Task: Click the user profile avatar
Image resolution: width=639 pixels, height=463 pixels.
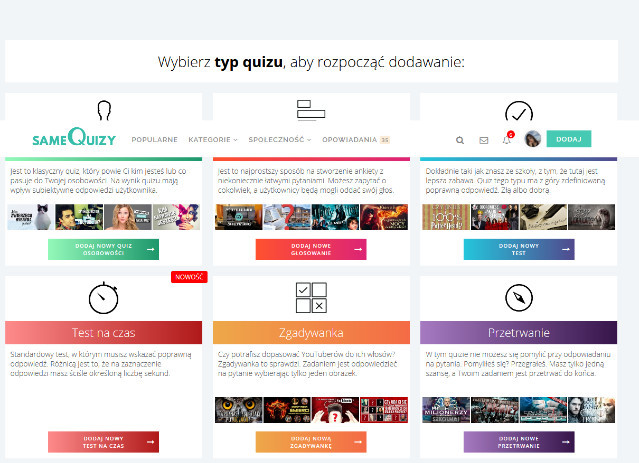Action: [533, 139]
